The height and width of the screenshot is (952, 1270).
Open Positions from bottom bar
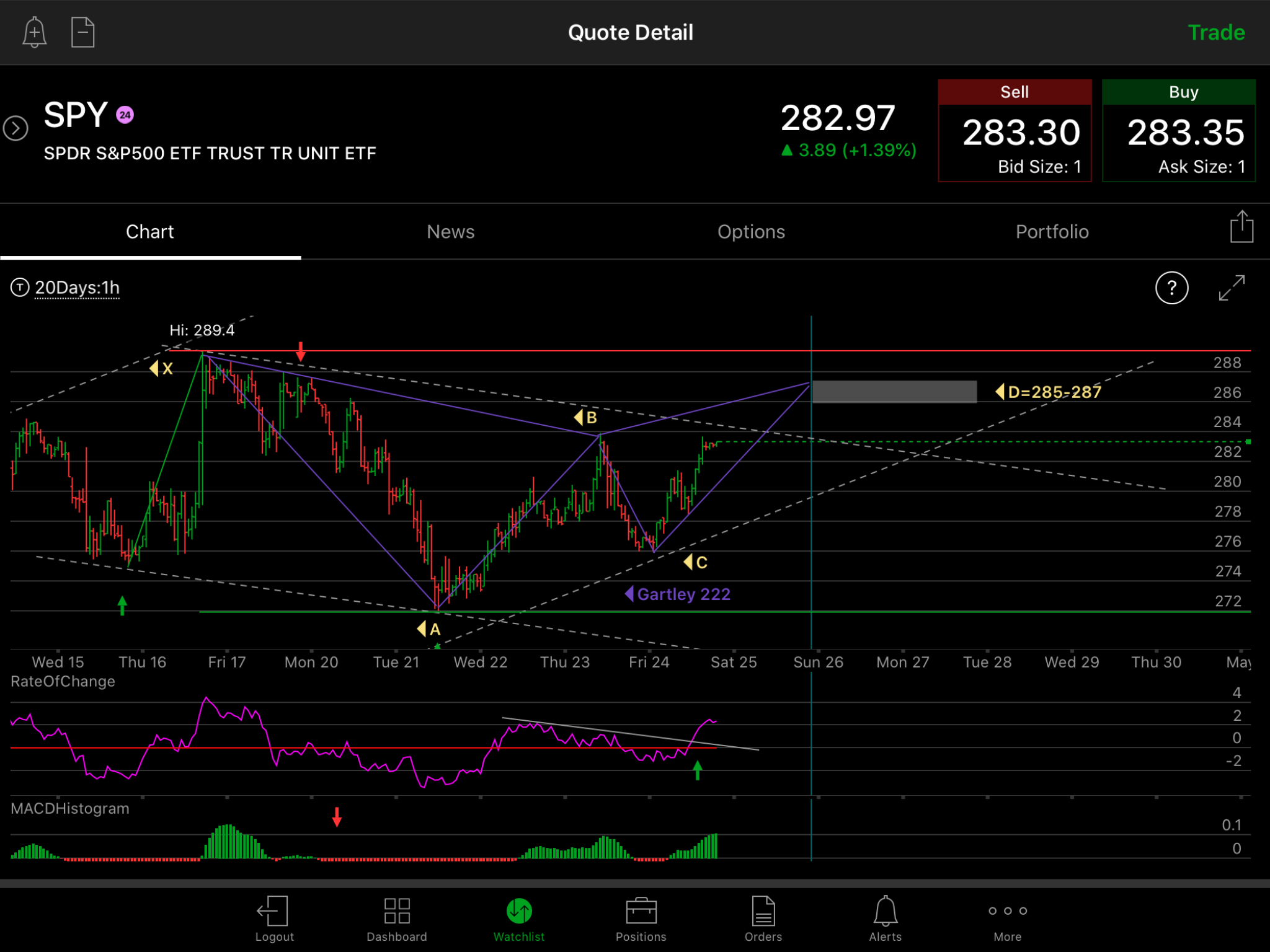(641, 919)
